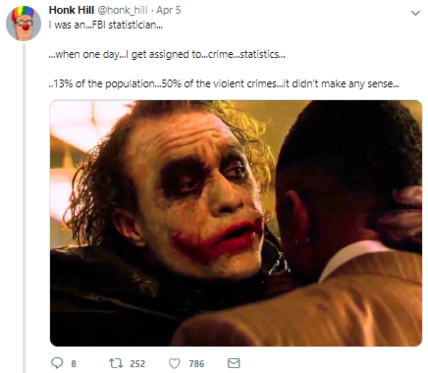View the 786 likes count
The height and width of the screenshot is (373, 428).
[x=196, y=363]
